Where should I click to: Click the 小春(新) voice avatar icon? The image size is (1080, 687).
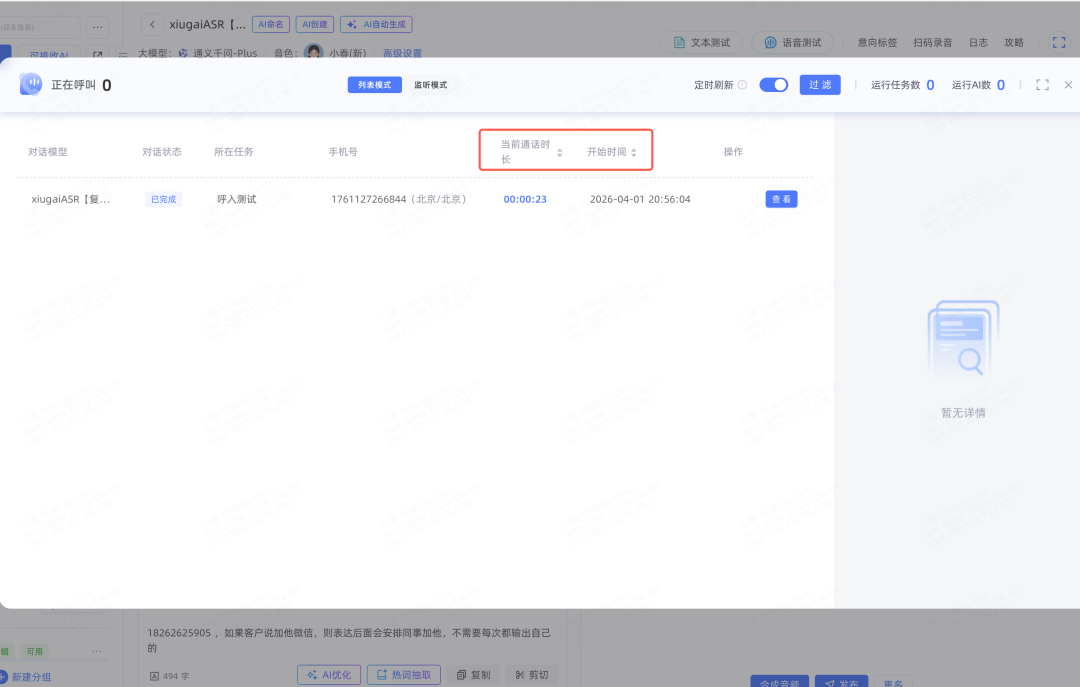point(313,53)
